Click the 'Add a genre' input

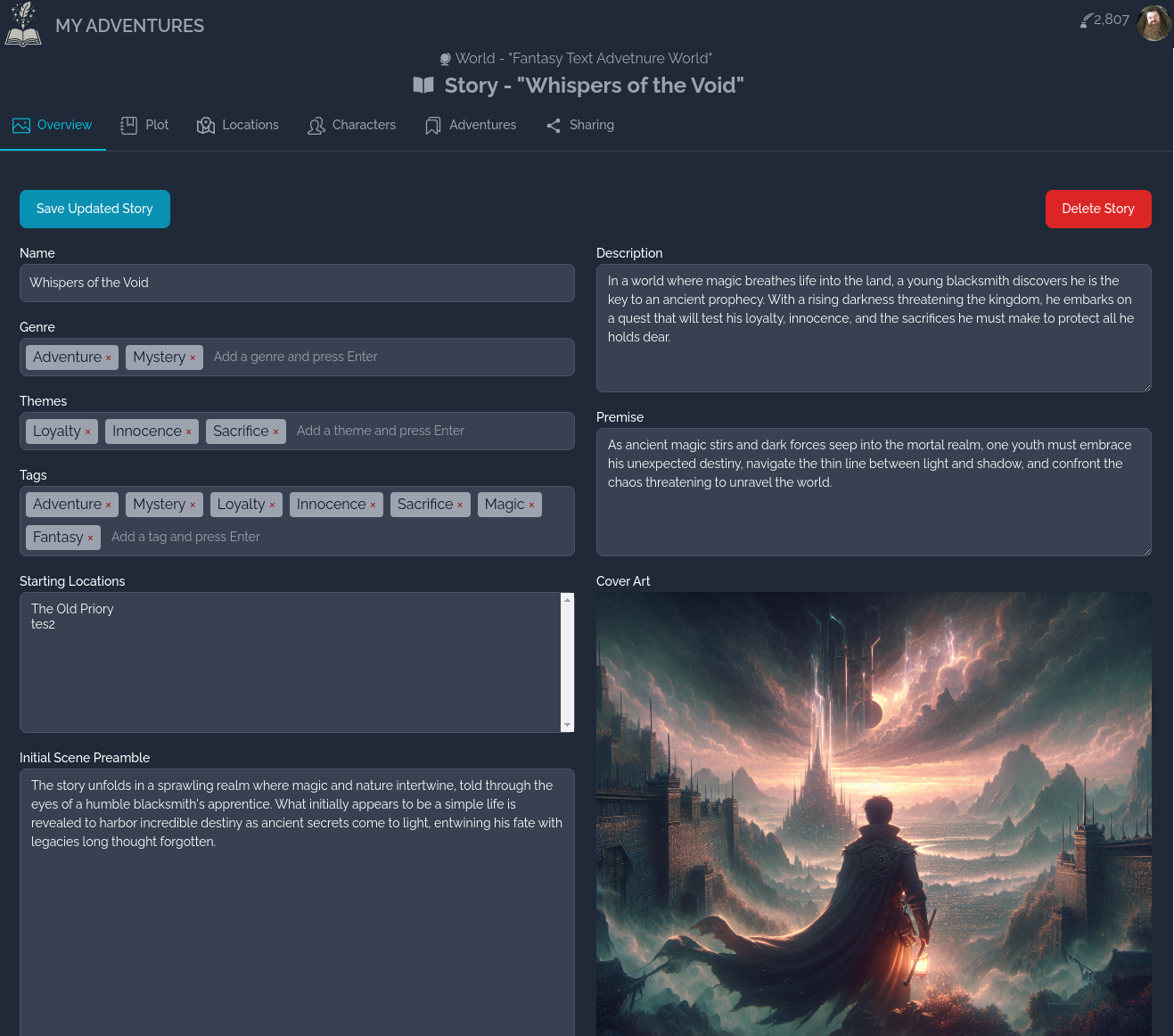(389, 357)
